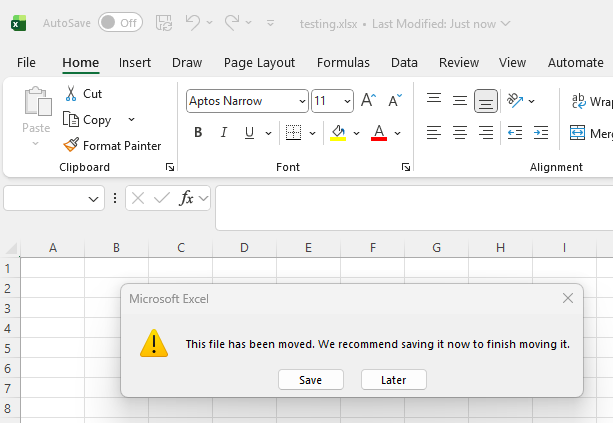Select Middle Align icon
613x423 pixels.
[x=460, y=100]
